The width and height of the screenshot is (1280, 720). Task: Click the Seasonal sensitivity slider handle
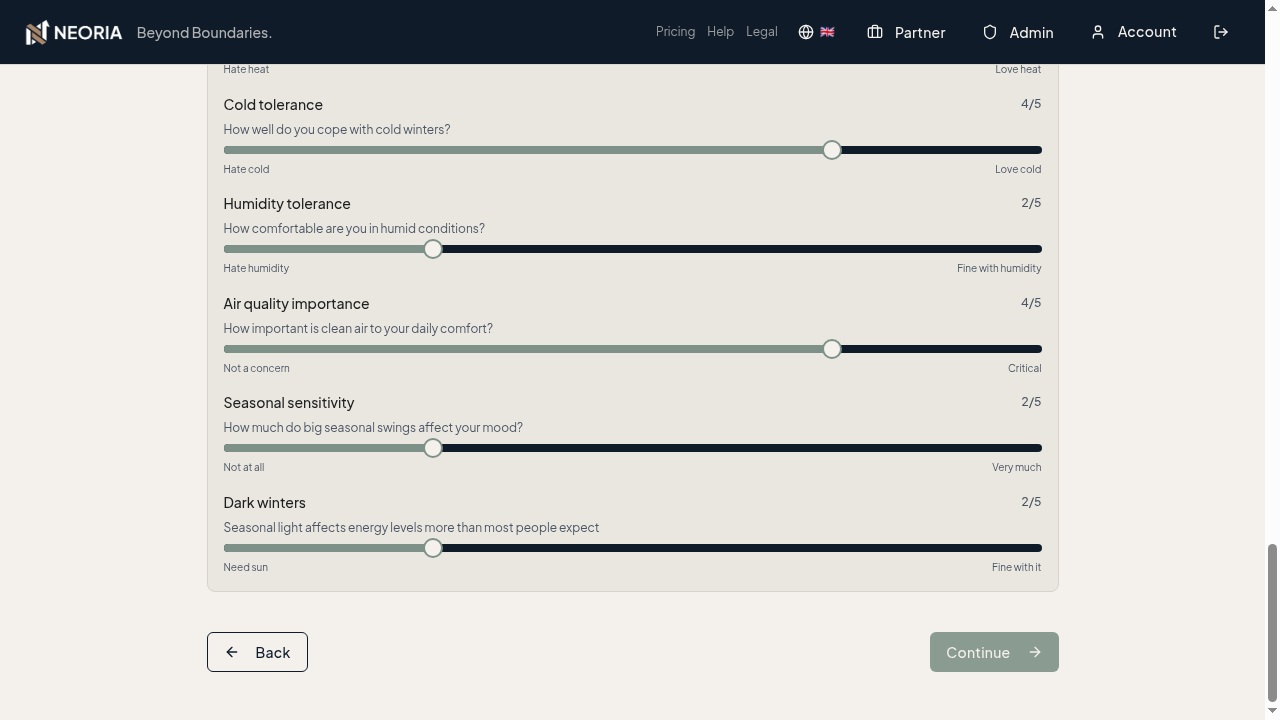(x=433, y=448)
